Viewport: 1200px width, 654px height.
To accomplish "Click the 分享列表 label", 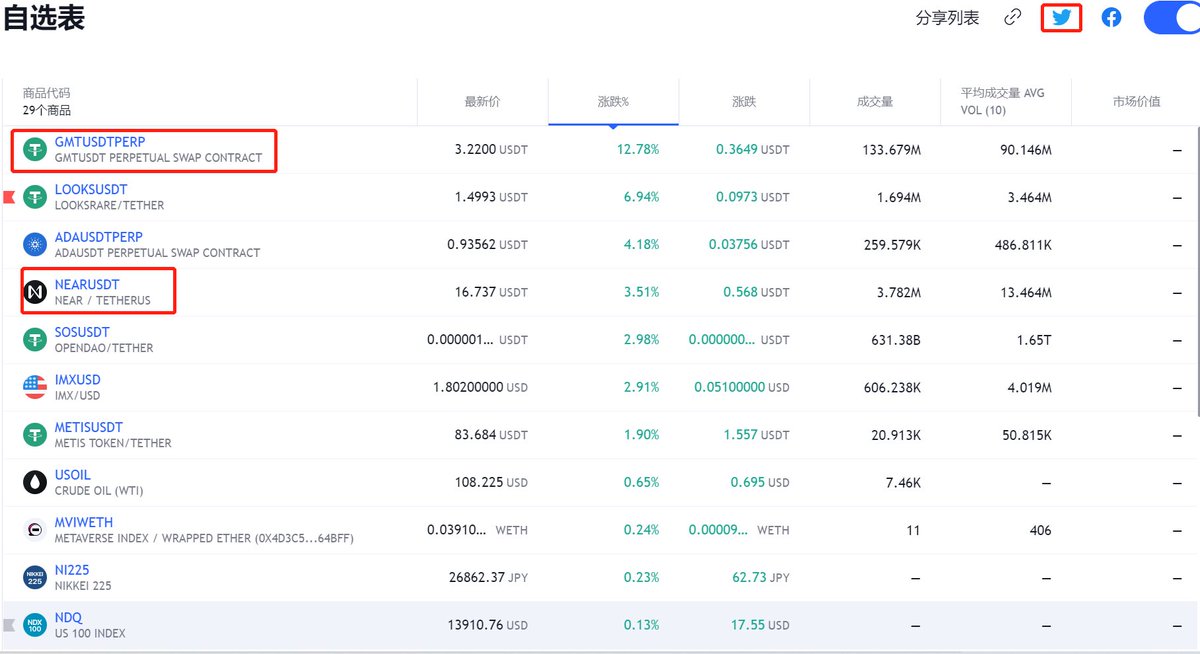I will click(948, 18).
